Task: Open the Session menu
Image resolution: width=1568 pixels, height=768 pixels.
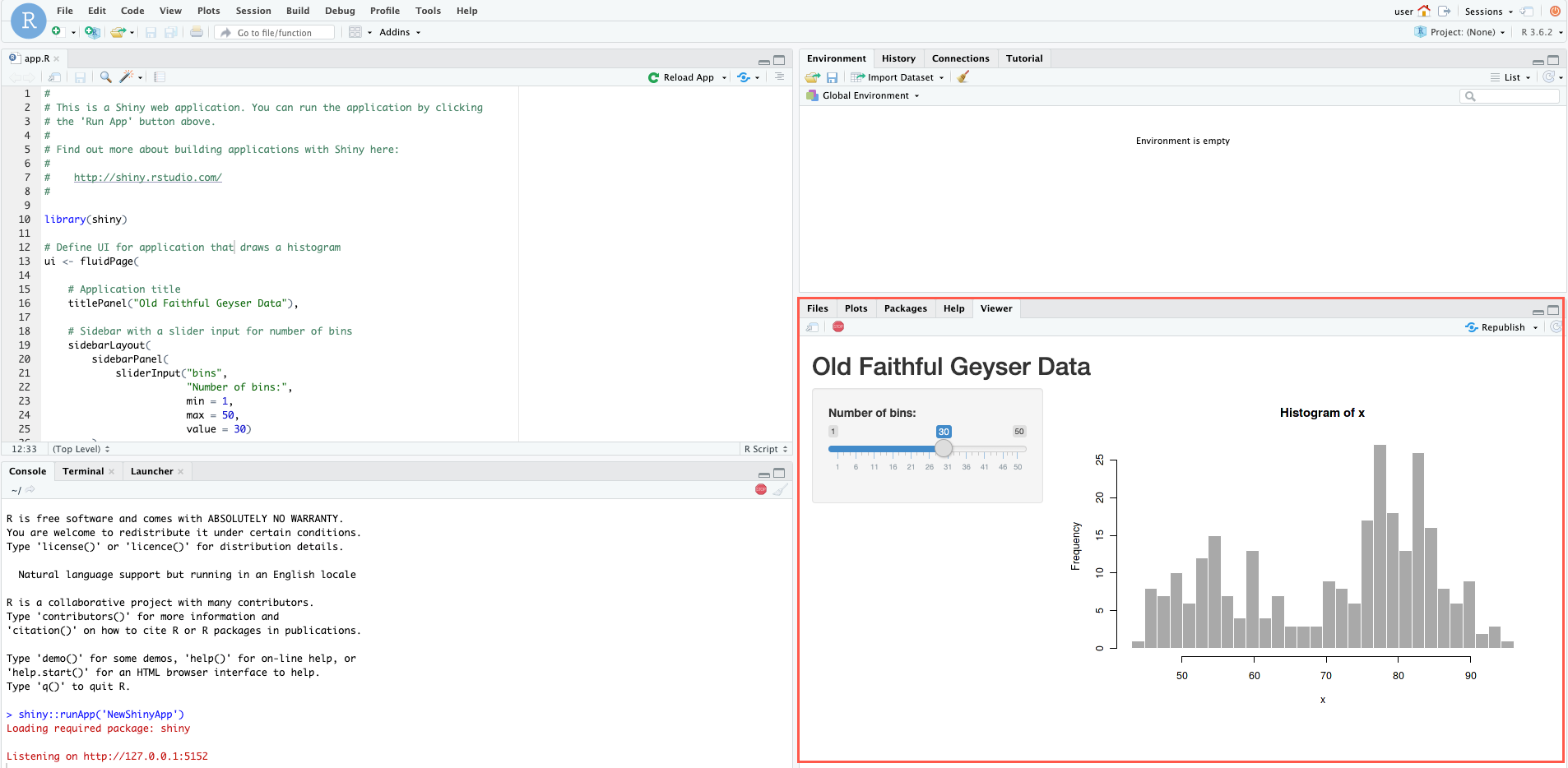Action: tap(253, 11)
